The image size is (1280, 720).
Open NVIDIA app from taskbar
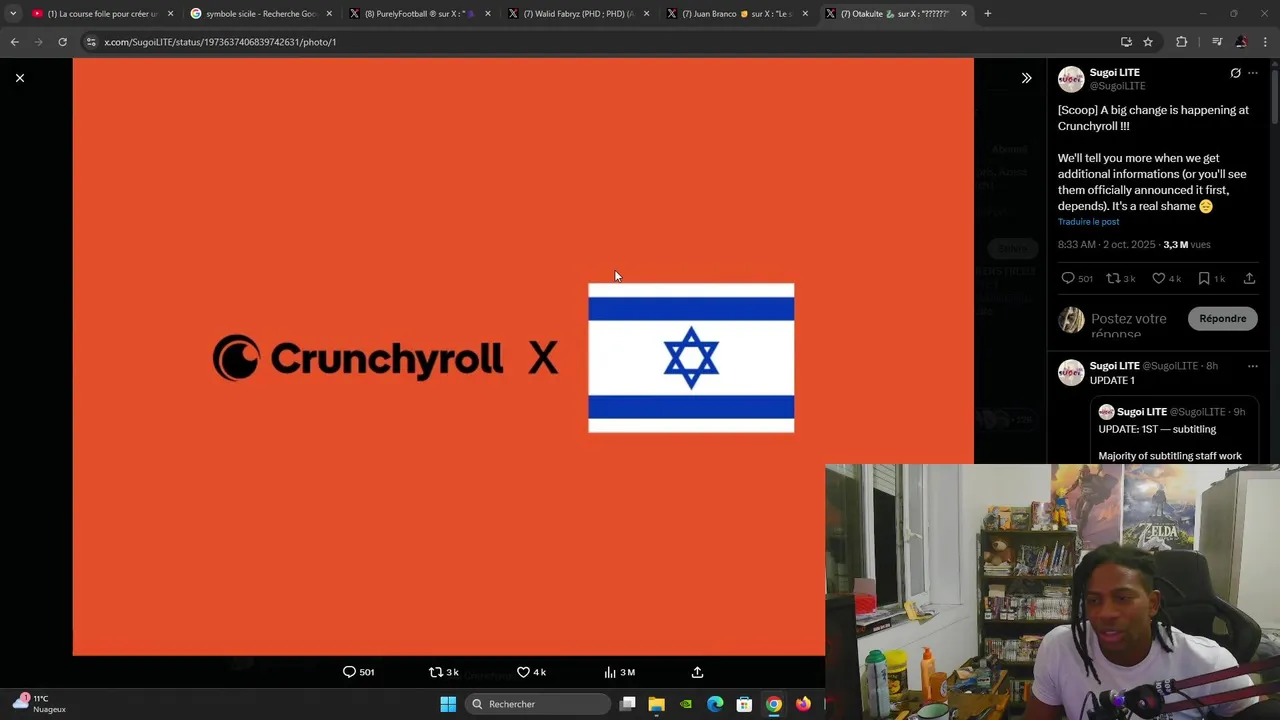686,704
